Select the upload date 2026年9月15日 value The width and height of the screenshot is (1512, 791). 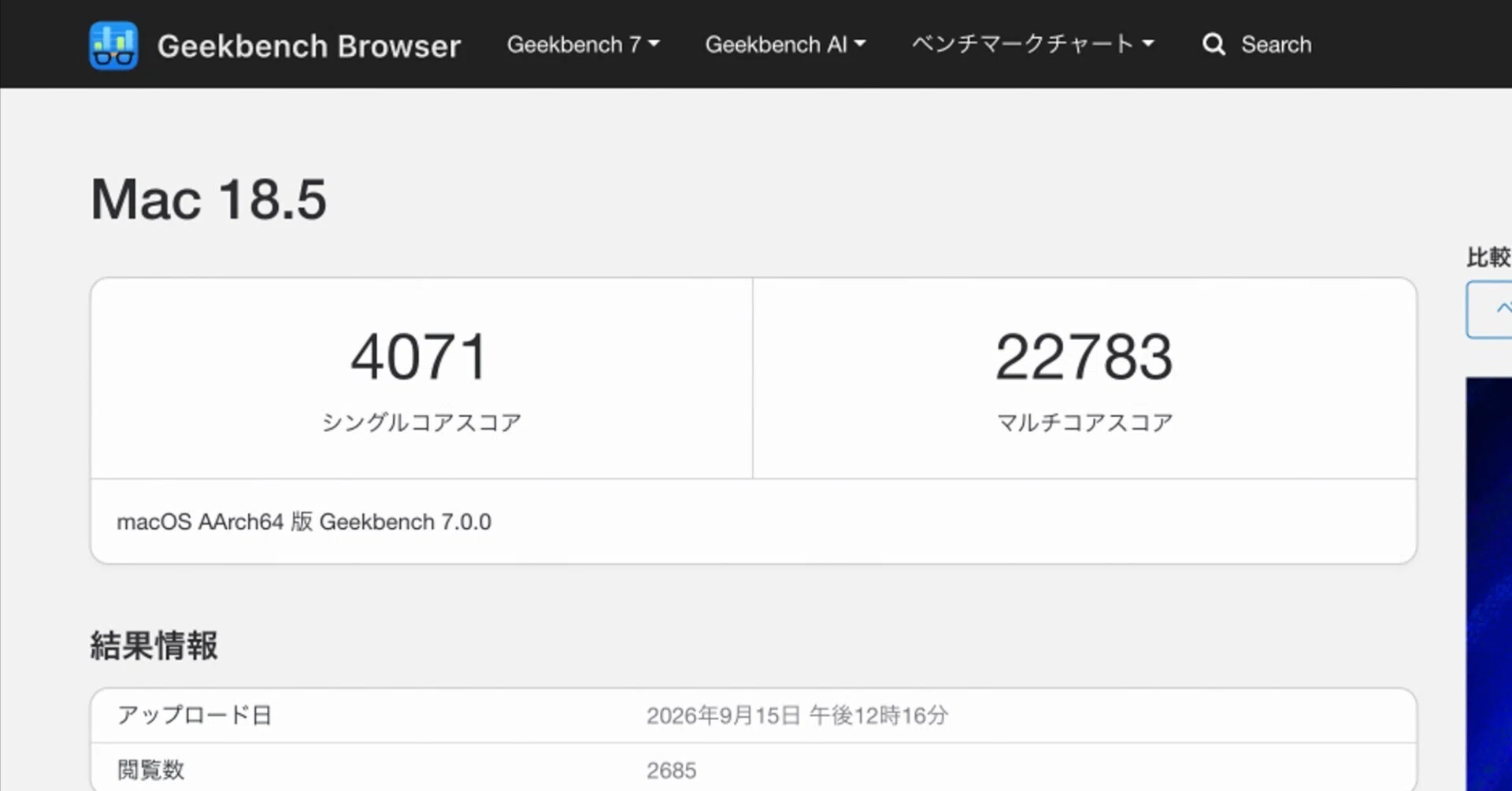click(x=797, y=715)
